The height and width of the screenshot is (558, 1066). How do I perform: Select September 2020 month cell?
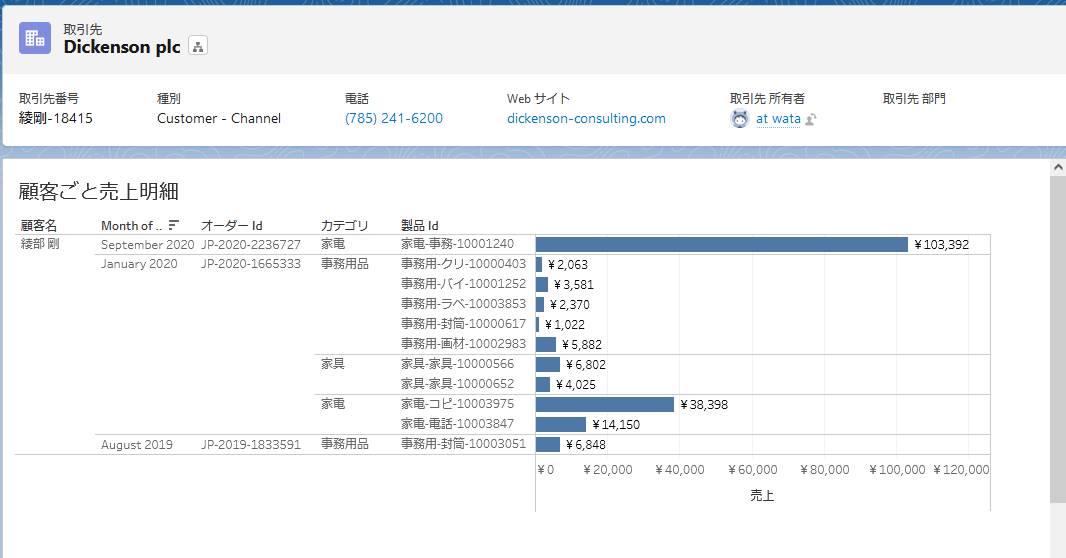148,245
